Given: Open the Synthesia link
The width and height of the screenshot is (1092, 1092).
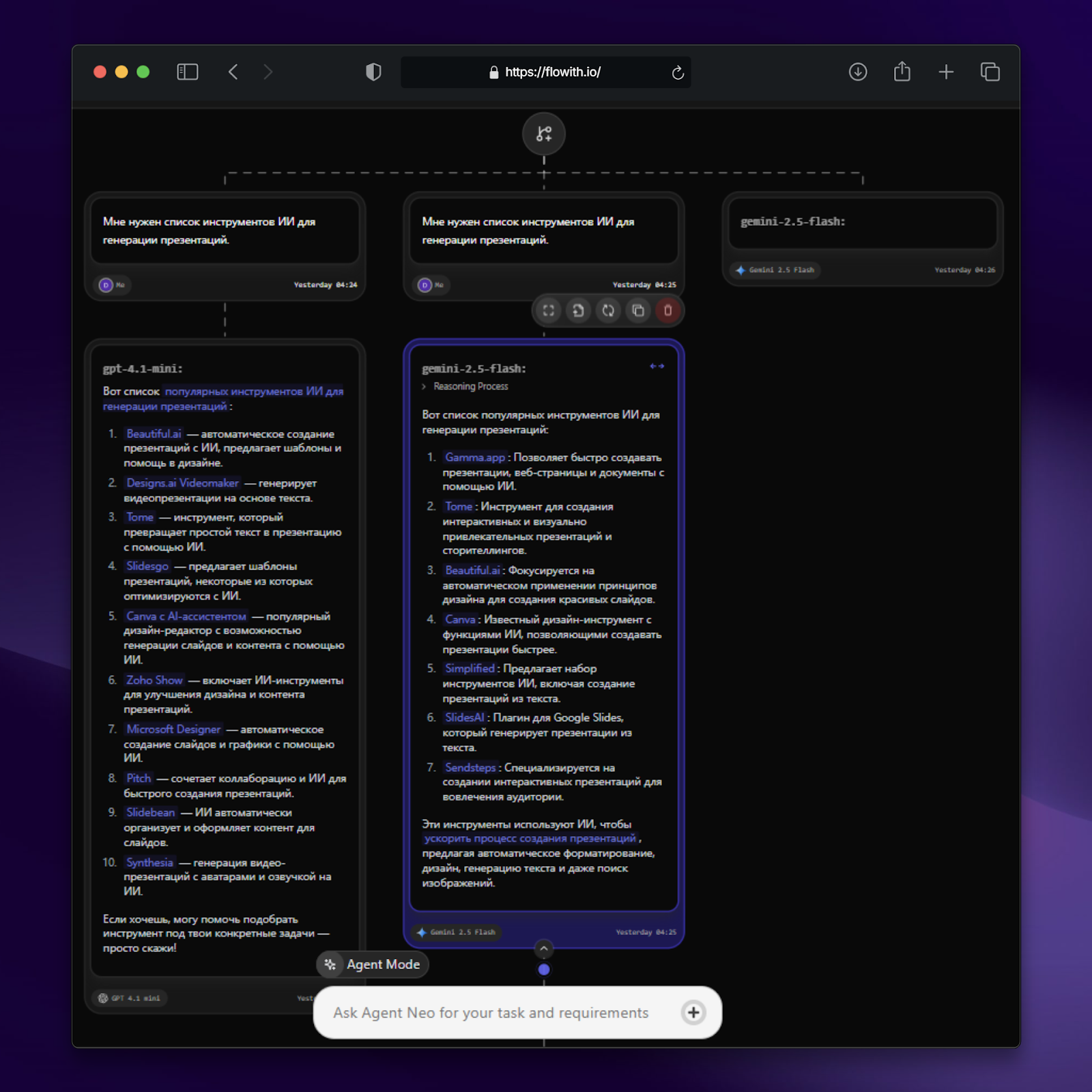Looking at the screenshot, I should pyautogui.click(x=149, y=863).
